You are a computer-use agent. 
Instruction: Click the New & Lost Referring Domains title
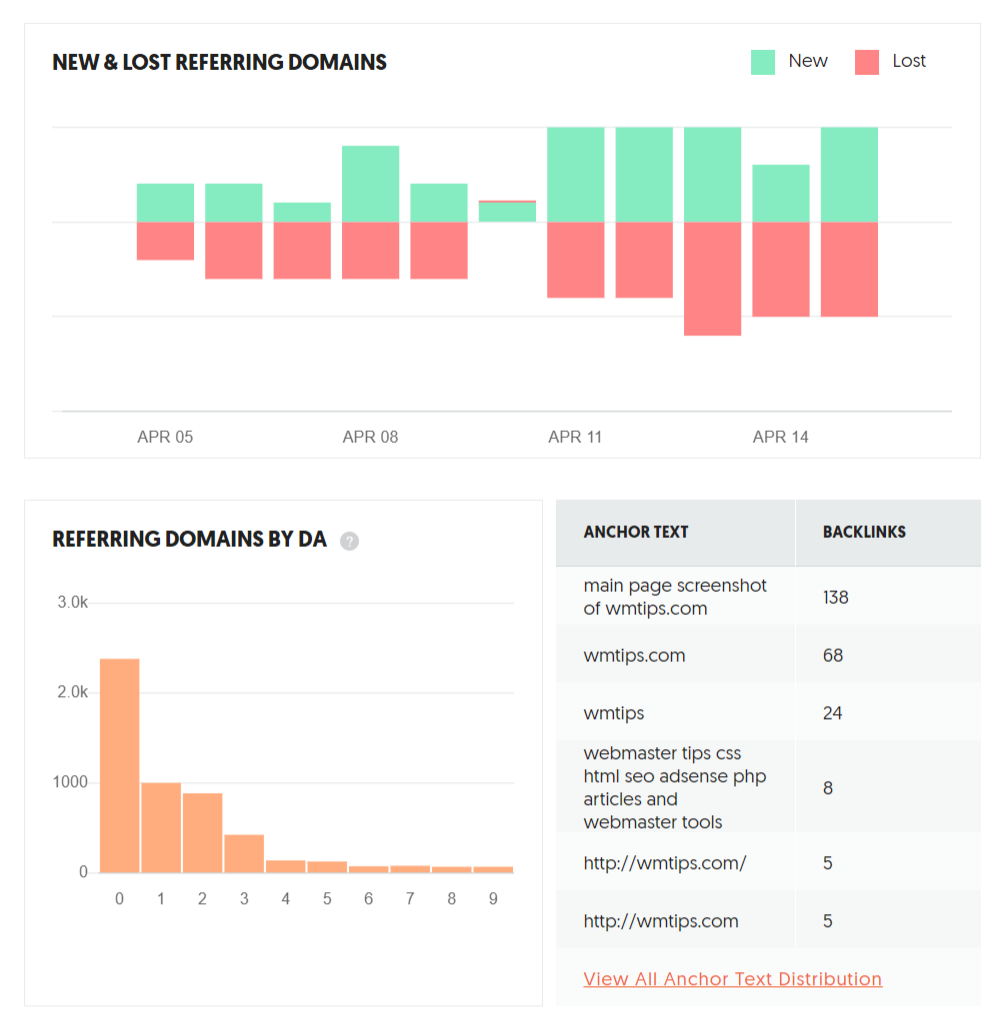[219, 62]
